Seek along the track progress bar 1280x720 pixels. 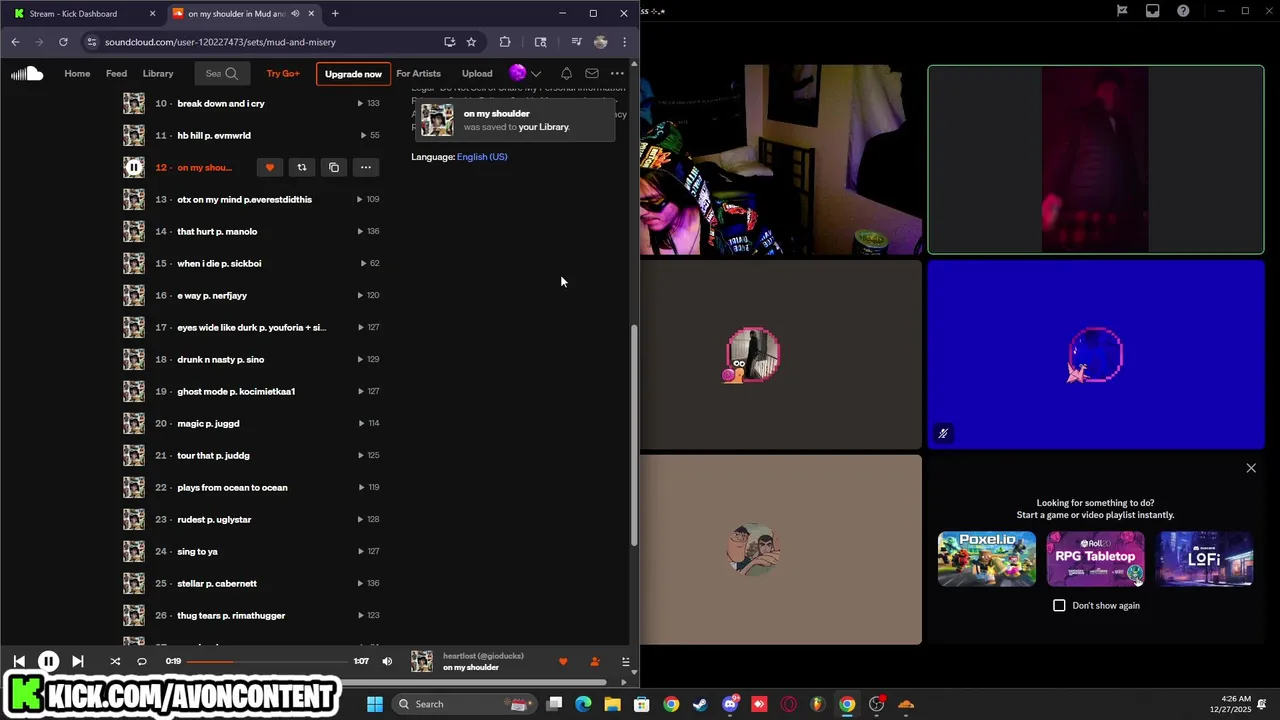268,661
